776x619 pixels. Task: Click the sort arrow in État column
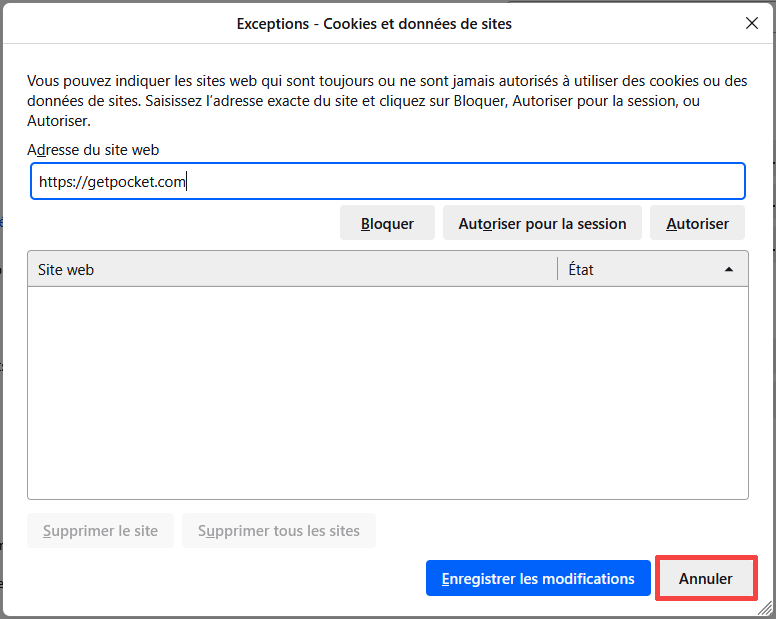(x=728, y=269)
